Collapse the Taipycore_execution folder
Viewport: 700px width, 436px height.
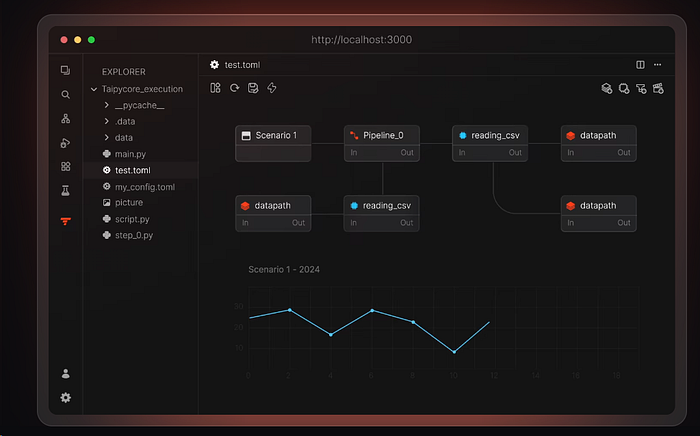pyautogui.click(x=93, y=89)
